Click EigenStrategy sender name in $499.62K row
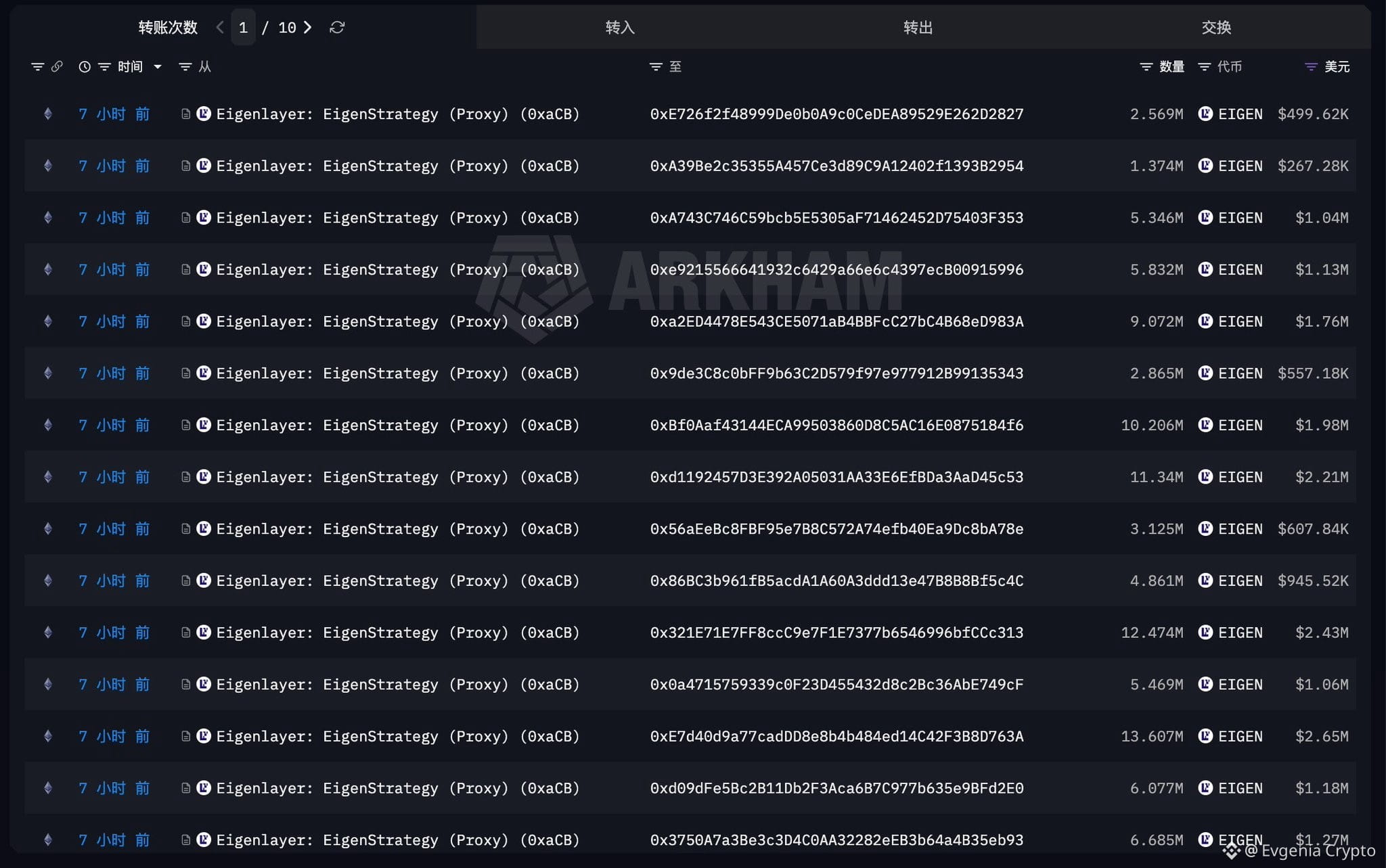 398,114
